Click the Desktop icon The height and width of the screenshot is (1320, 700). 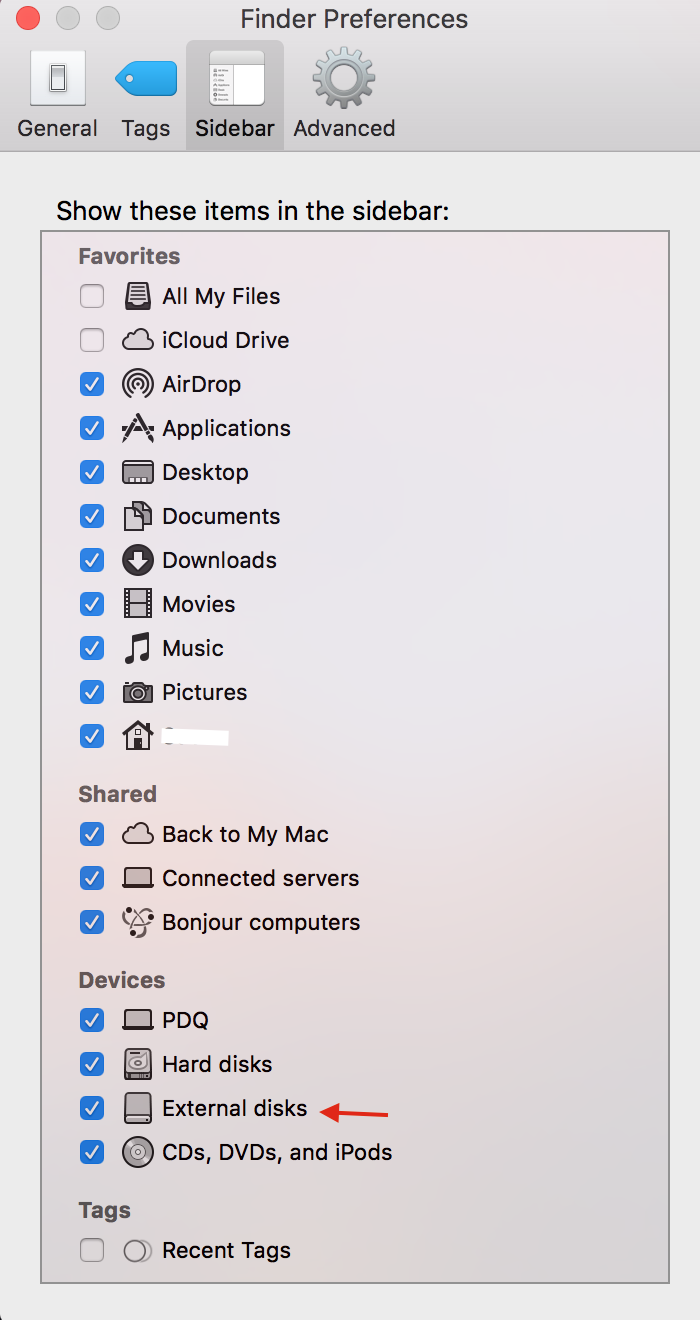tap(138, 472)
